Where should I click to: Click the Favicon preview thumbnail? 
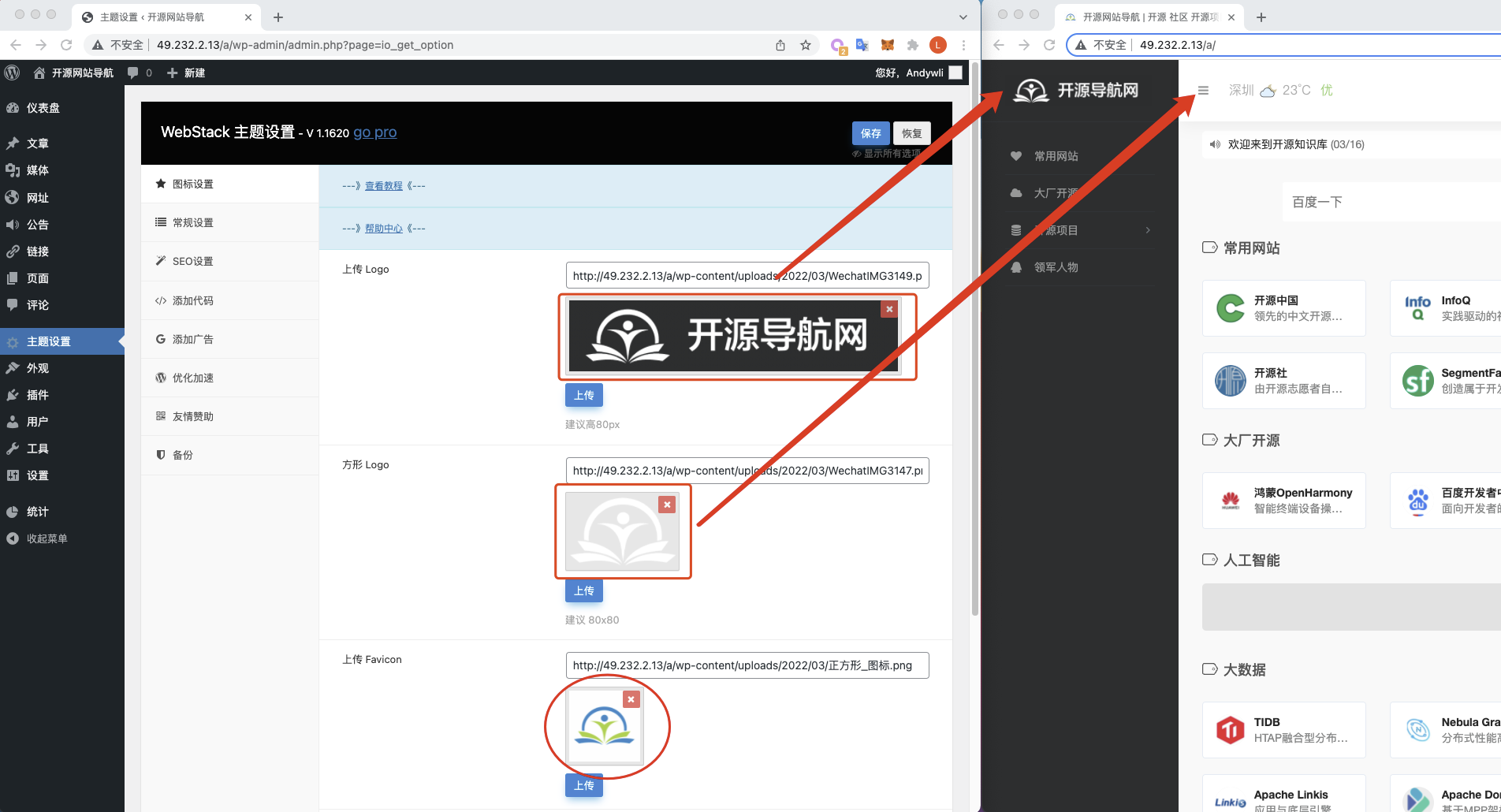(x=605, y=726)
